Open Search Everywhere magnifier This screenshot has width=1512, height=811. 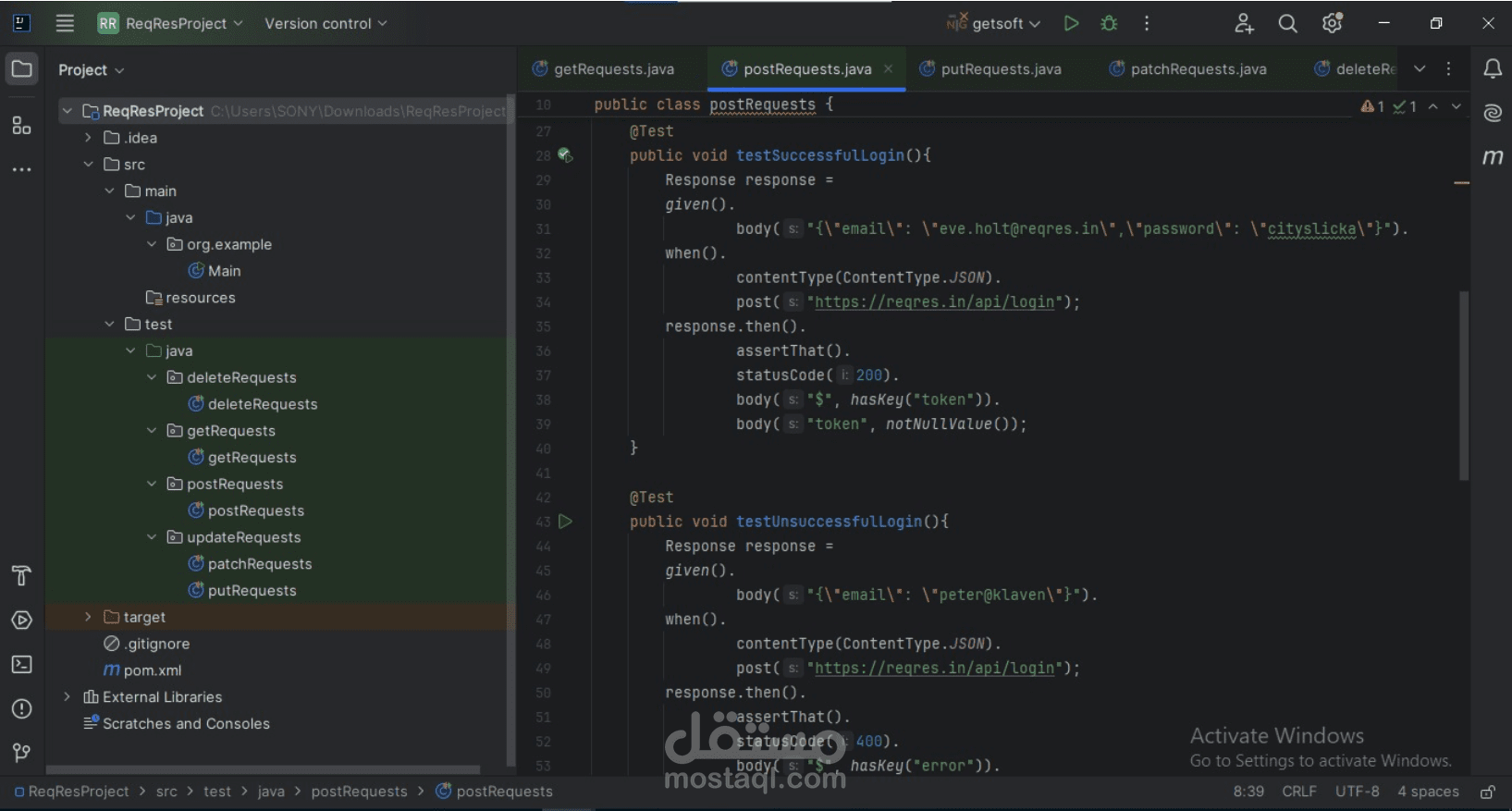point(1287,24)
